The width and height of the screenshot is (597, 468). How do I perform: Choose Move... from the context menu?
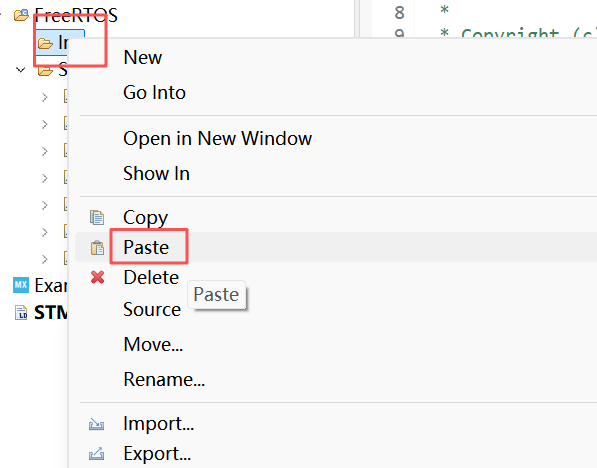tap(153, 345)
